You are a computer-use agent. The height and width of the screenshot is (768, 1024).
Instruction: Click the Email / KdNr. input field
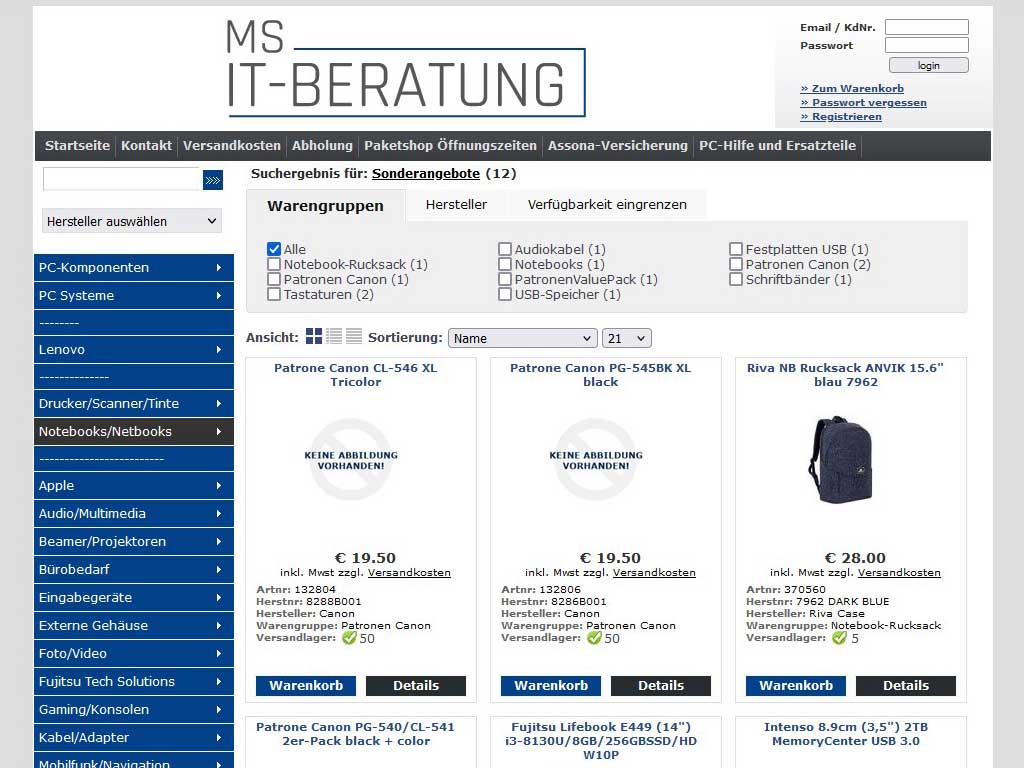927,27
